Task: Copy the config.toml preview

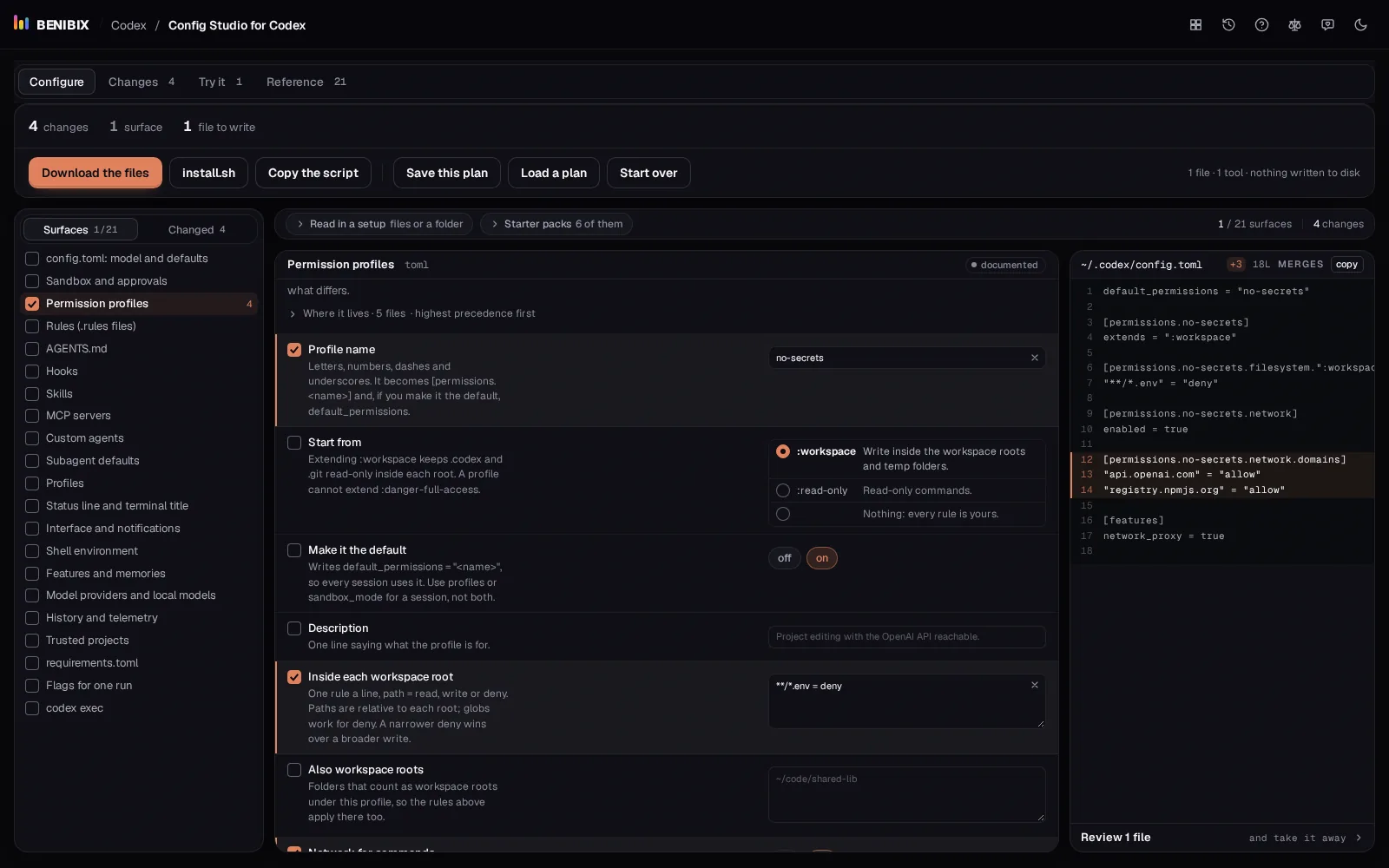Action: tap(1346, 265)
